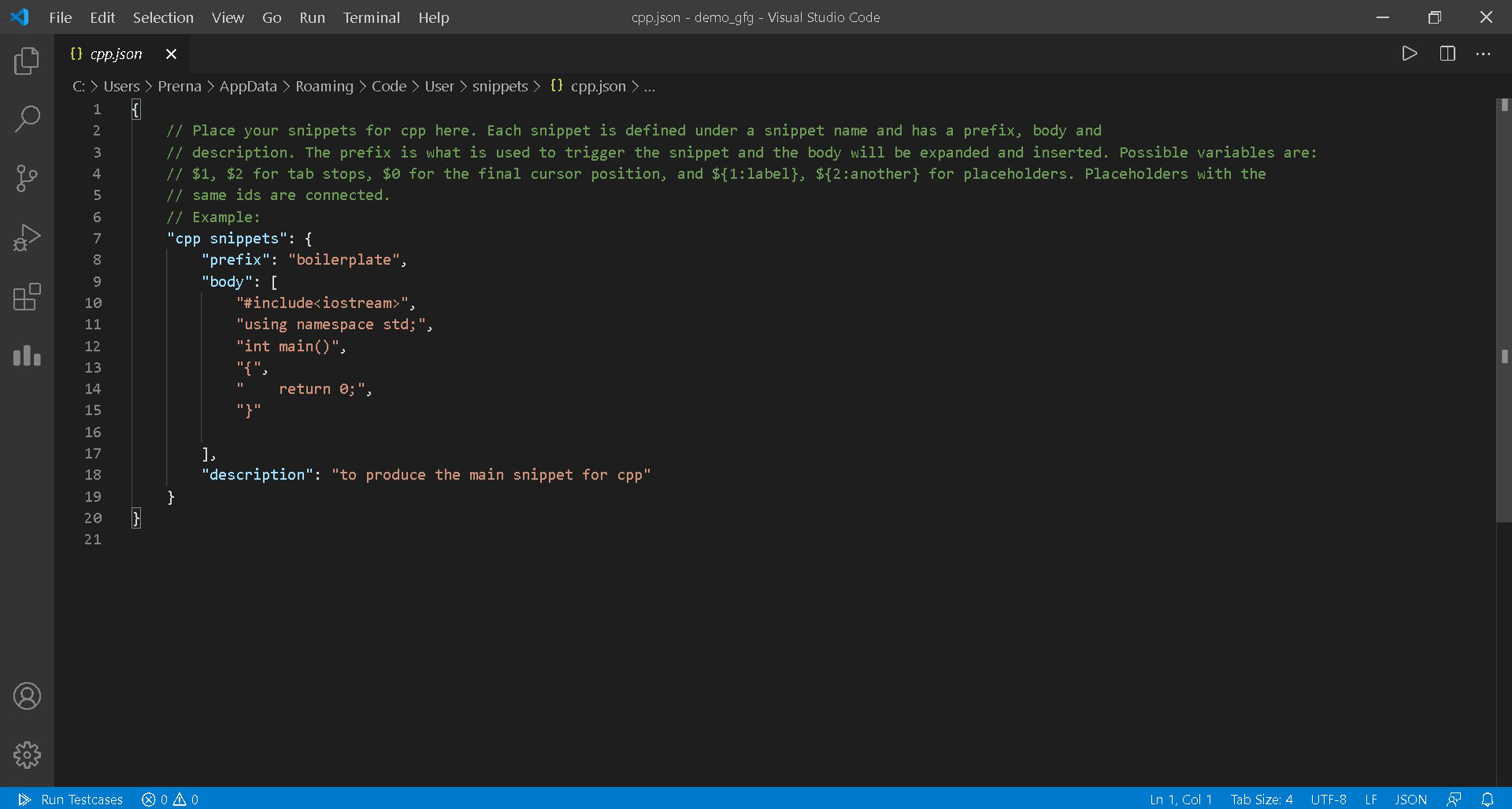Run the cpp.json file
Screen dimensions: 1512x809
click(1410, 54)
